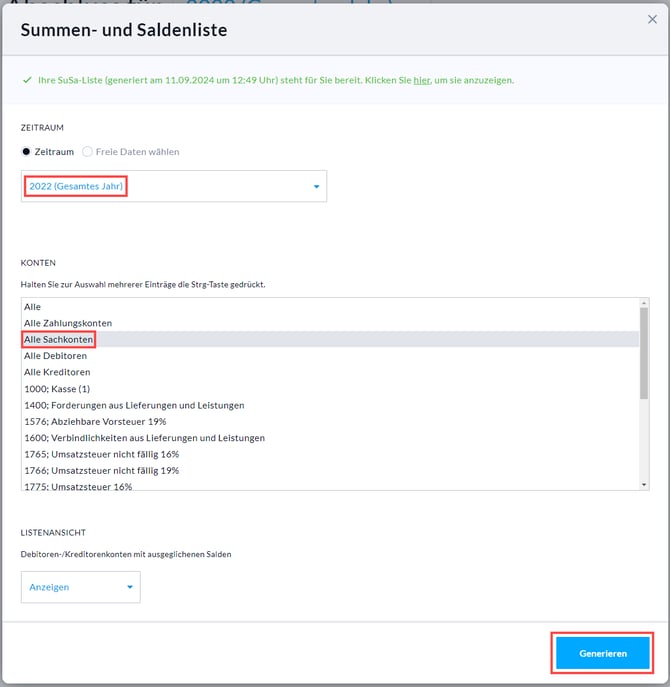Close the Summen- und Saldenliste dialog
Screen dimensions: 670x687
point(652,19)
